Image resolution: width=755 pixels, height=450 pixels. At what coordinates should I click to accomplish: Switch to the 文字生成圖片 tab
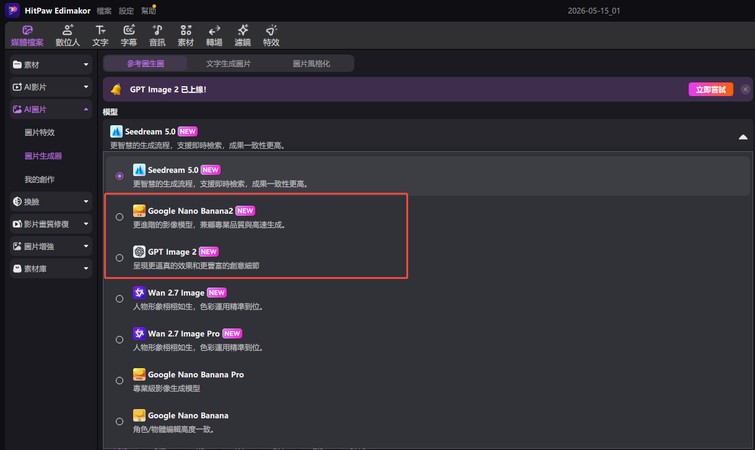click(228, 64)
